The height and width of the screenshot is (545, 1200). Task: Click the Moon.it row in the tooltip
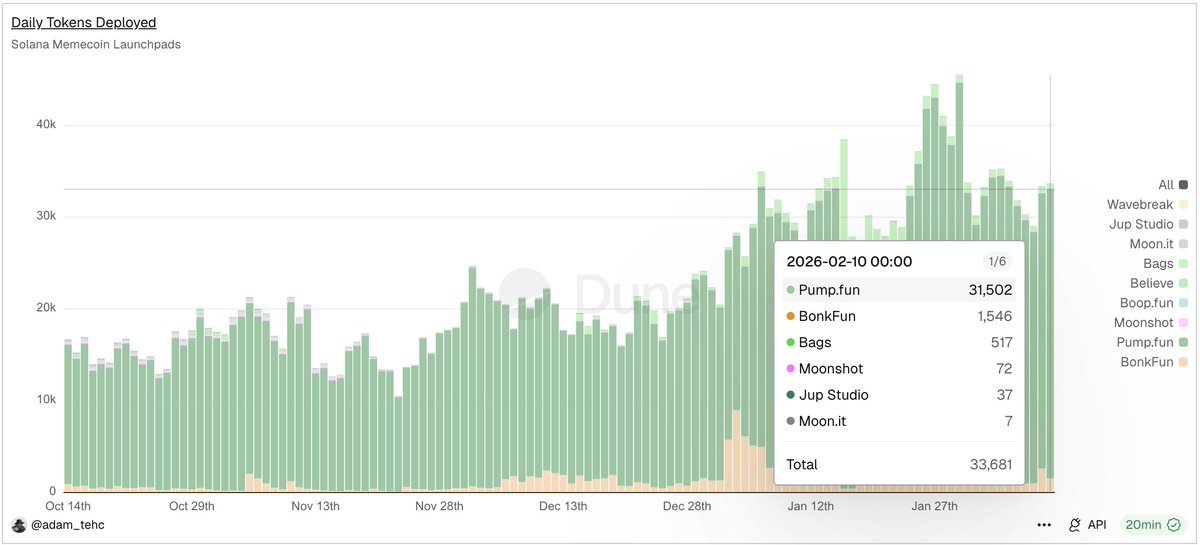click(x=899, y=421)
